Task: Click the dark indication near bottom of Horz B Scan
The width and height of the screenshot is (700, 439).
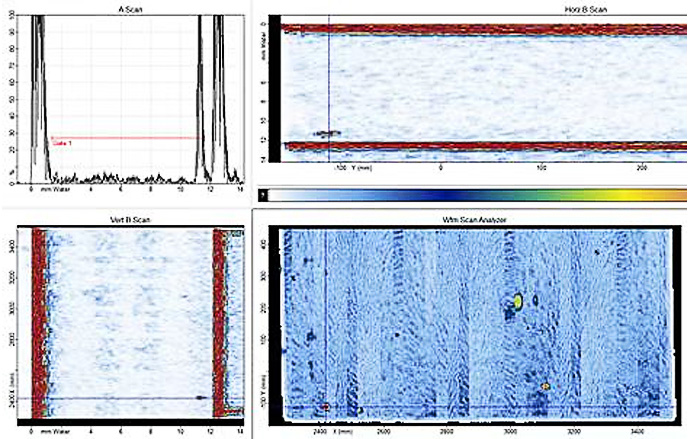Action: click(328, 133)
